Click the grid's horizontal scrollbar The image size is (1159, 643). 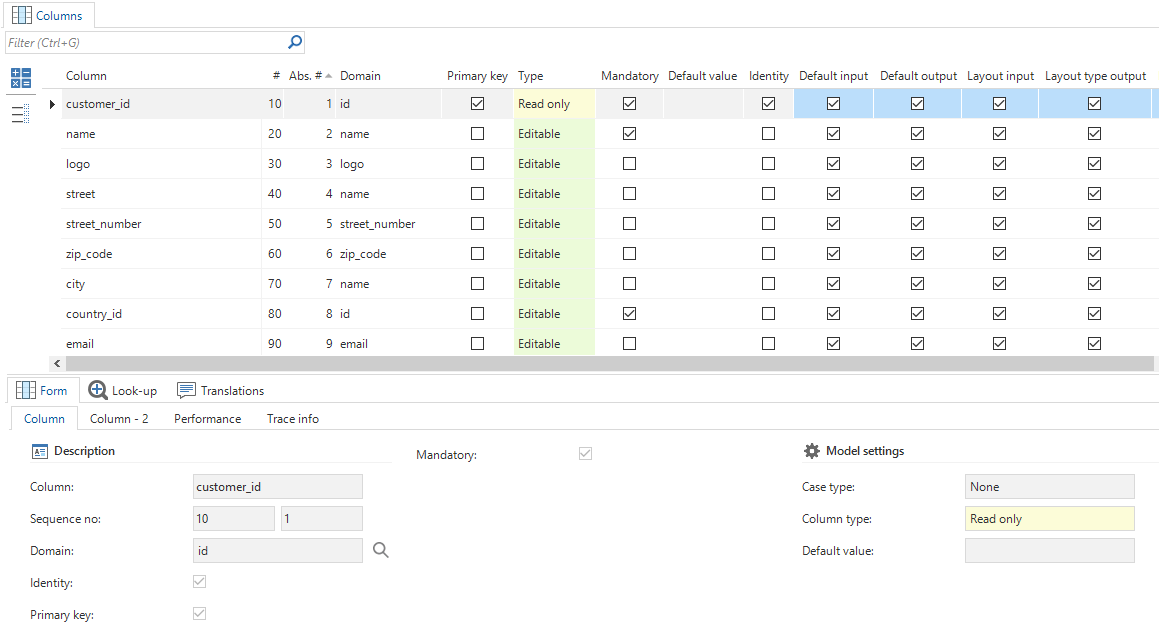[x=600, y=364]
